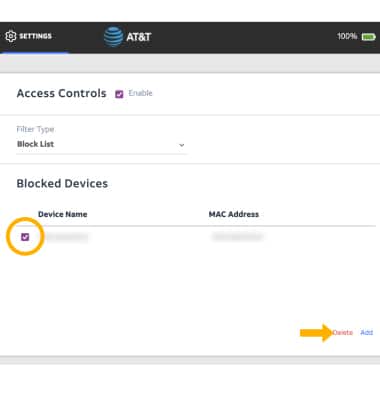This screenshot has height=400, width=380.
Task: Uncheck the blocked device row checkbox
Action: coord(25,237)
